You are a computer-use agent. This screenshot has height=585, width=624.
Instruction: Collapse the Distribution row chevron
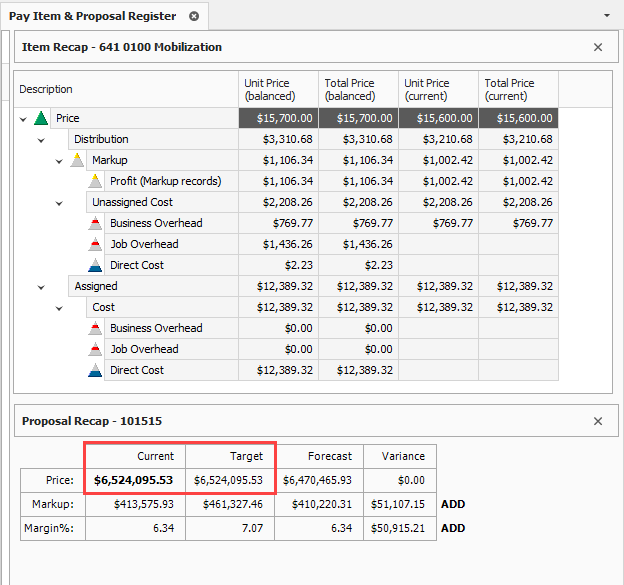(41, 139)
